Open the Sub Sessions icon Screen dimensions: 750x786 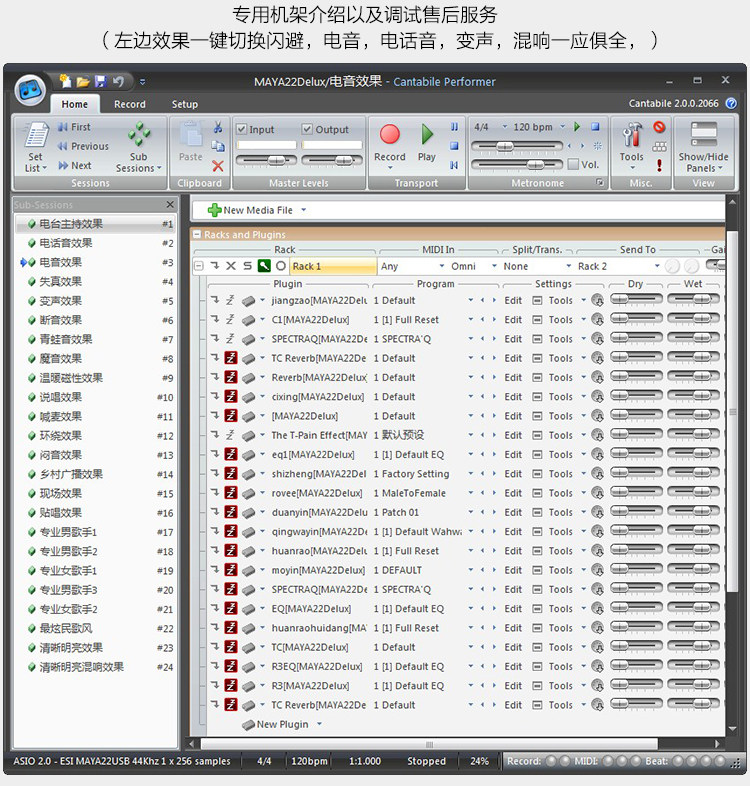pyautogui.click(x=139, y=134)
